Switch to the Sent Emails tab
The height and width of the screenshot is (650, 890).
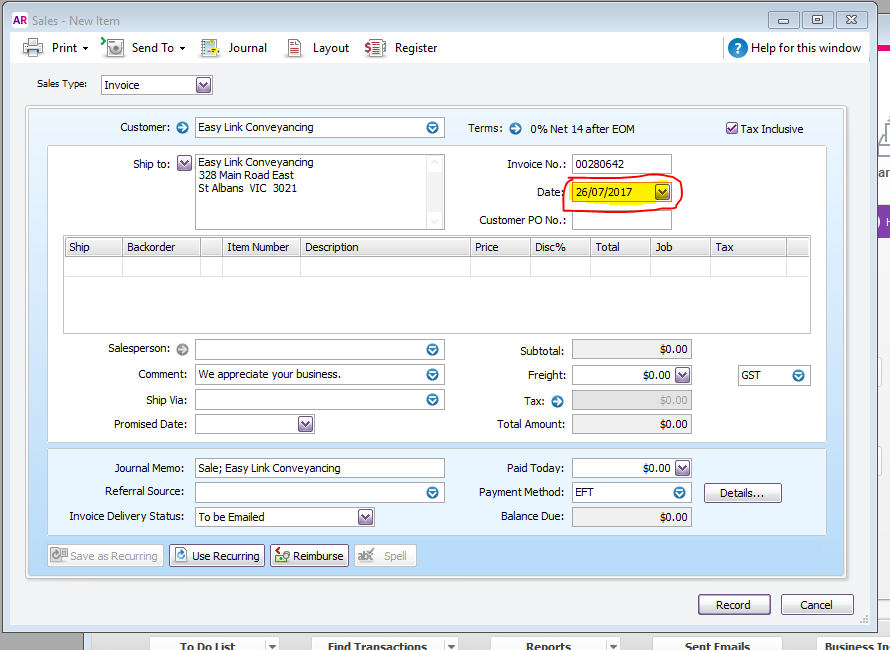coord(717,645)
